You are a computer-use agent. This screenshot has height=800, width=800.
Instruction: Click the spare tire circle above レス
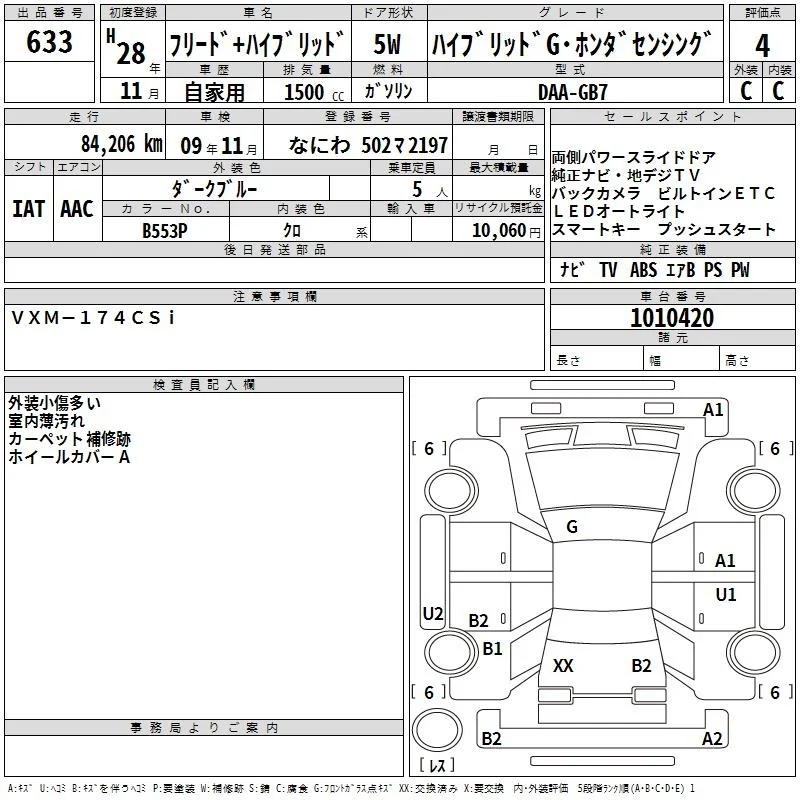[437, 730]
